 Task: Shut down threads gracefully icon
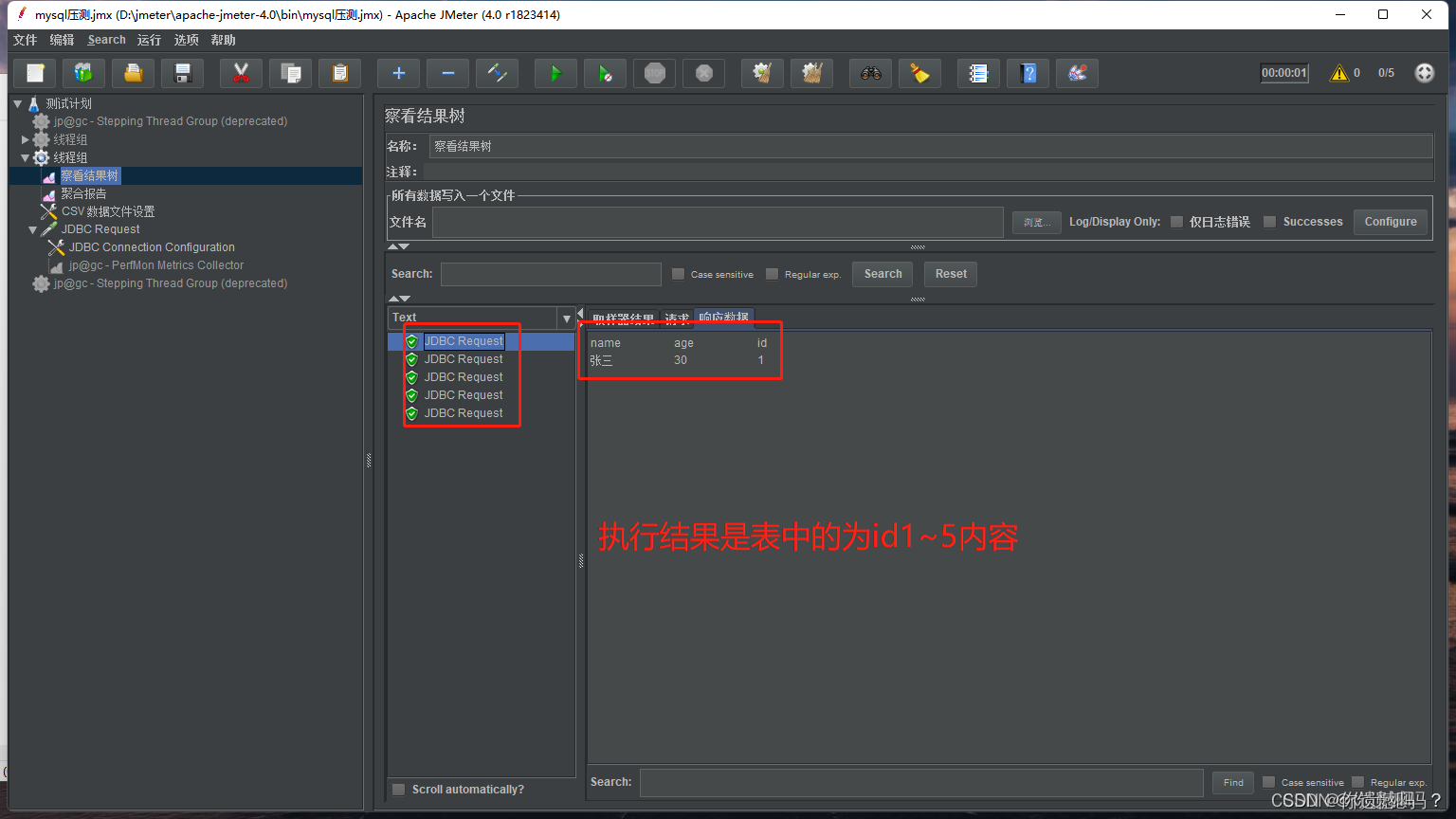[x=704, y=73]
